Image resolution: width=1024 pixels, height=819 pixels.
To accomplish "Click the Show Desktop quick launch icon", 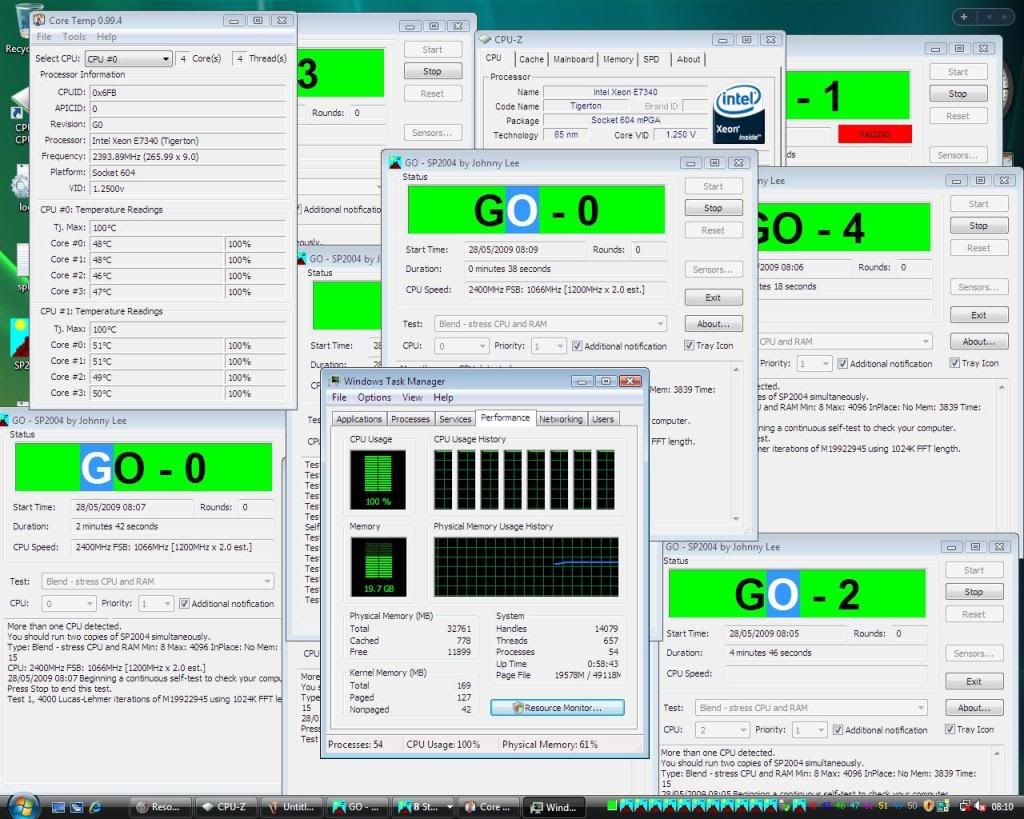I will (x=58, y=807).
